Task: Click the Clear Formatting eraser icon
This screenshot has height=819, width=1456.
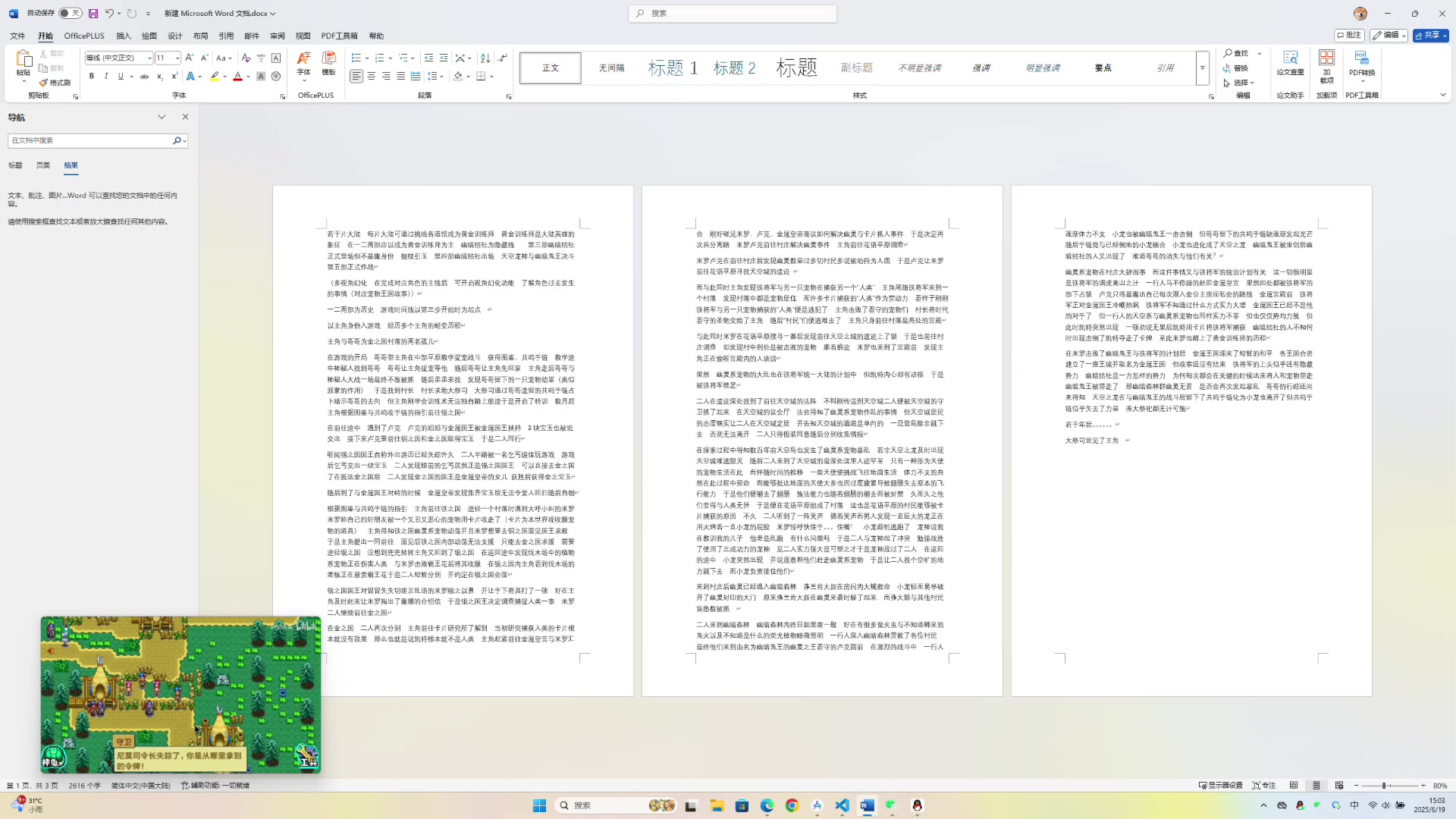Action: (x=246, y=58)
